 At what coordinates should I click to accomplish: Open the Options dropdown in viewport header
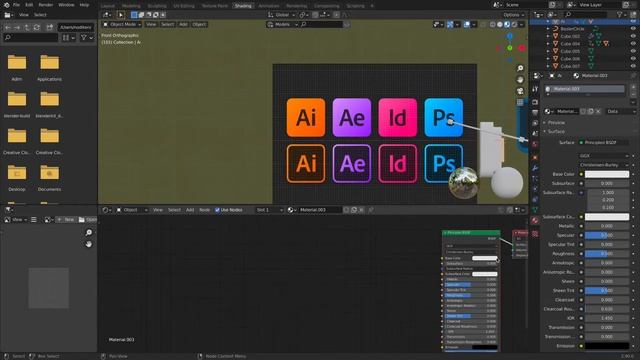(513, 15)
